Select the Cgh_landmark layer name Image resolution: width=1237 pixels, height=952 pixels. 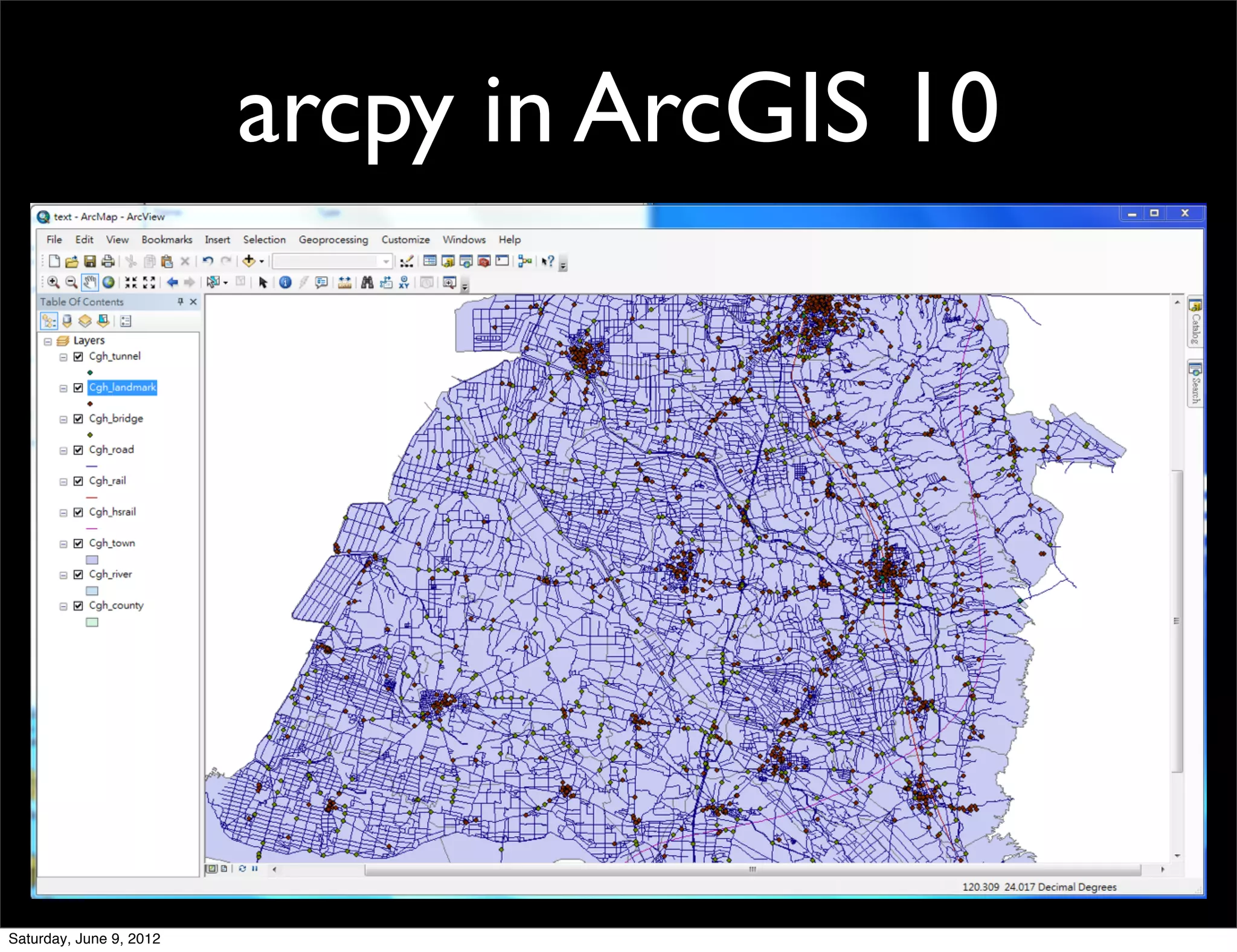(122, 388)
